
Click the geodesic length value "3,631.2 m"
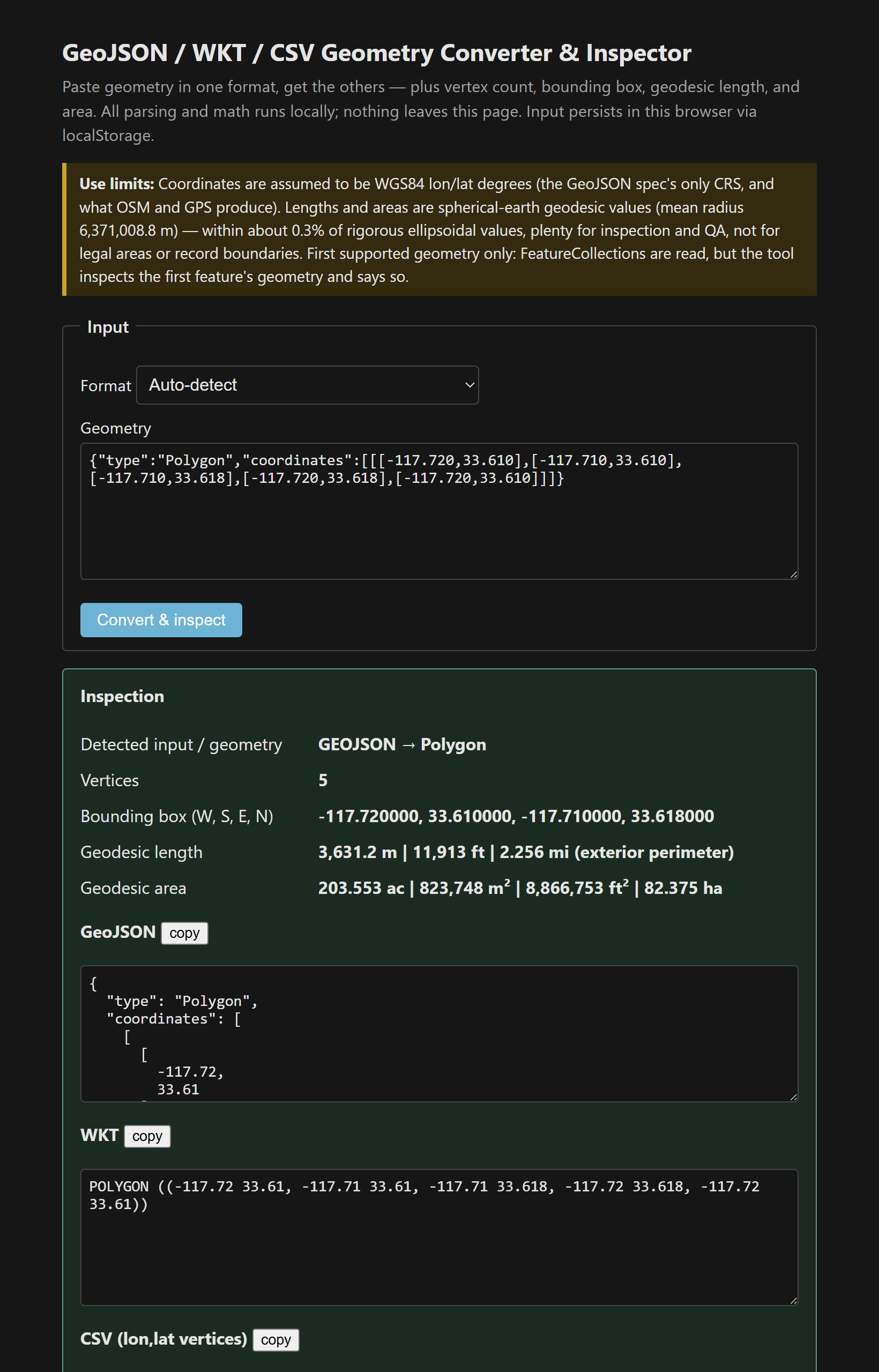(x=357, y=853)
